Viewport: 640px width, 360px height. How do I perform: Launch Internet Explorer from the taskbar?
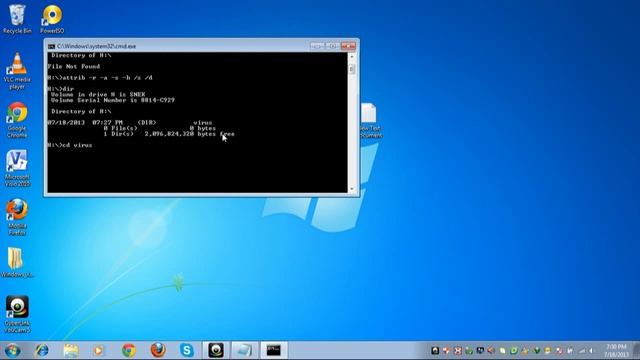coord(42,351)
